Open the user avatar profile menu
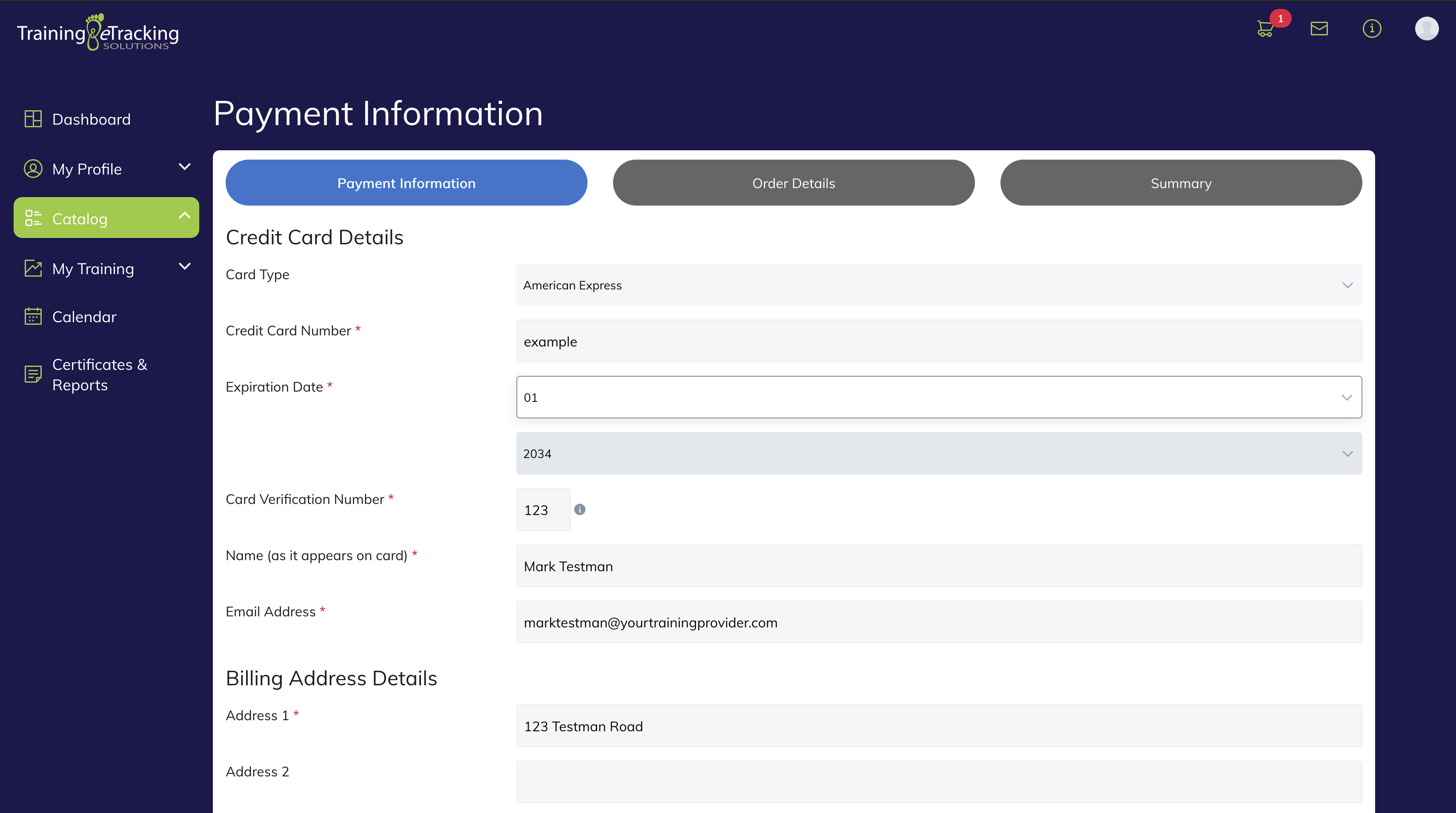This screenshot has height=813, width=1456. pos(1426,28)
